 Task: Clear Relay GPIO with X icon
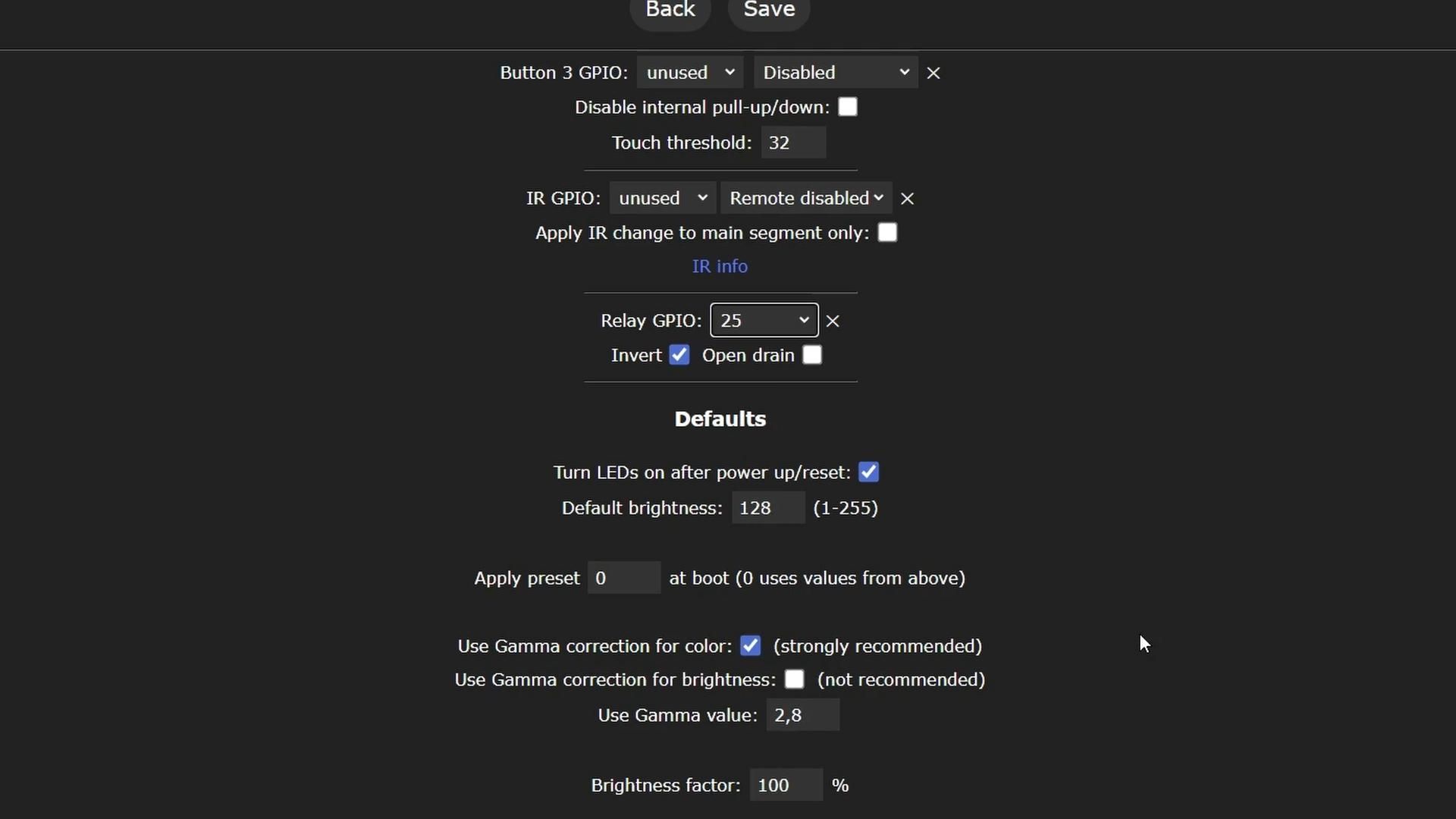click(833, 321)
